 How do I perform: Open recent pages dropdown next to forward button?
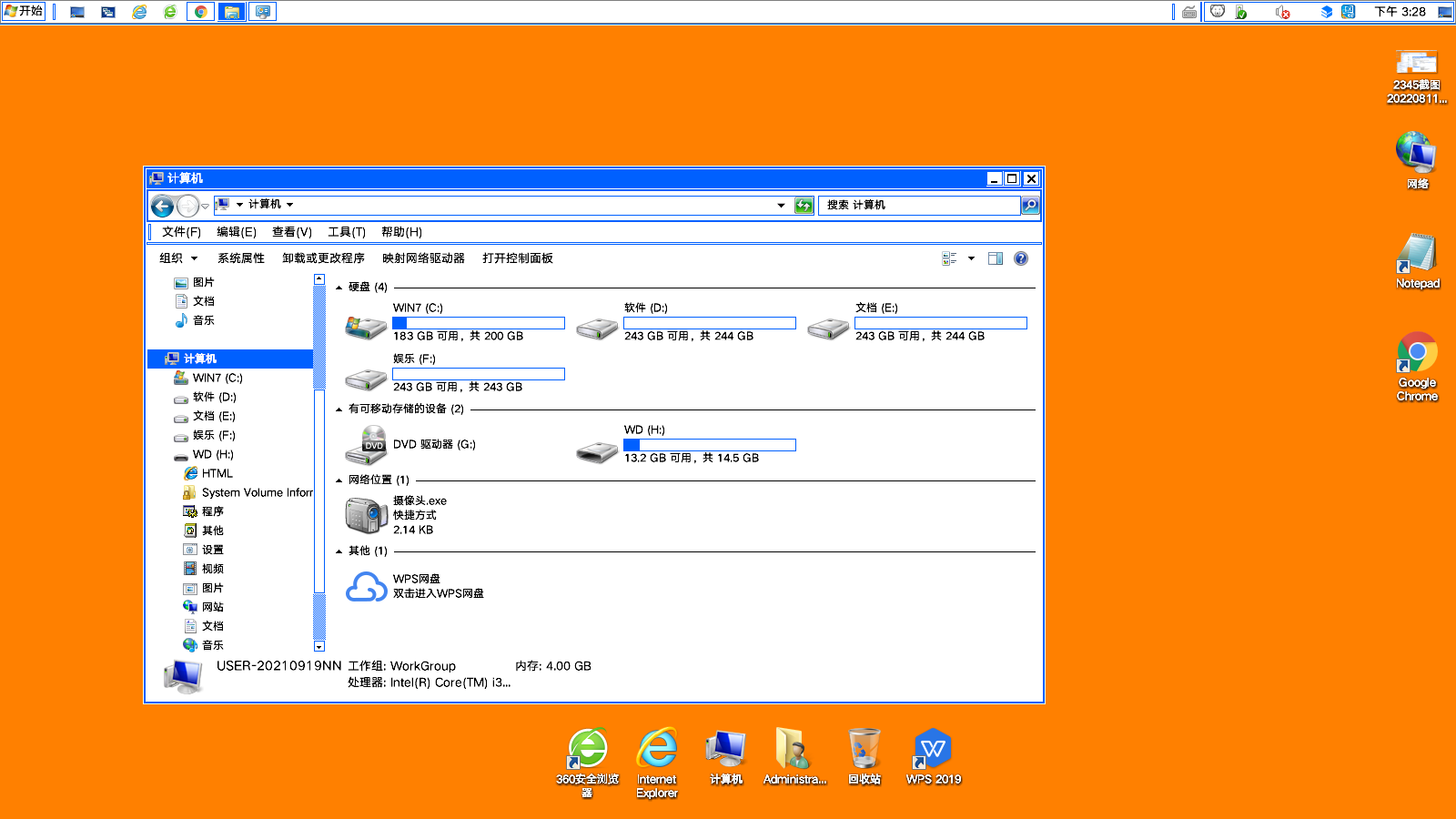pyautogui.click(x=206, y=207)
